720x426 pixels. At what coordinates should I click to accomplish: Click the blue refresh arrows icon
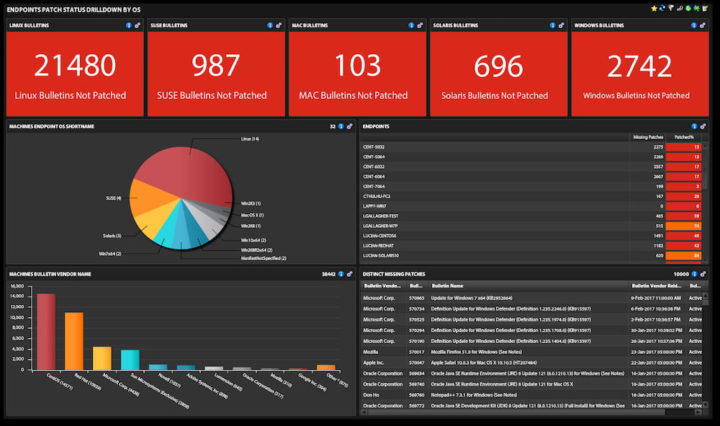tap(663, 8)
